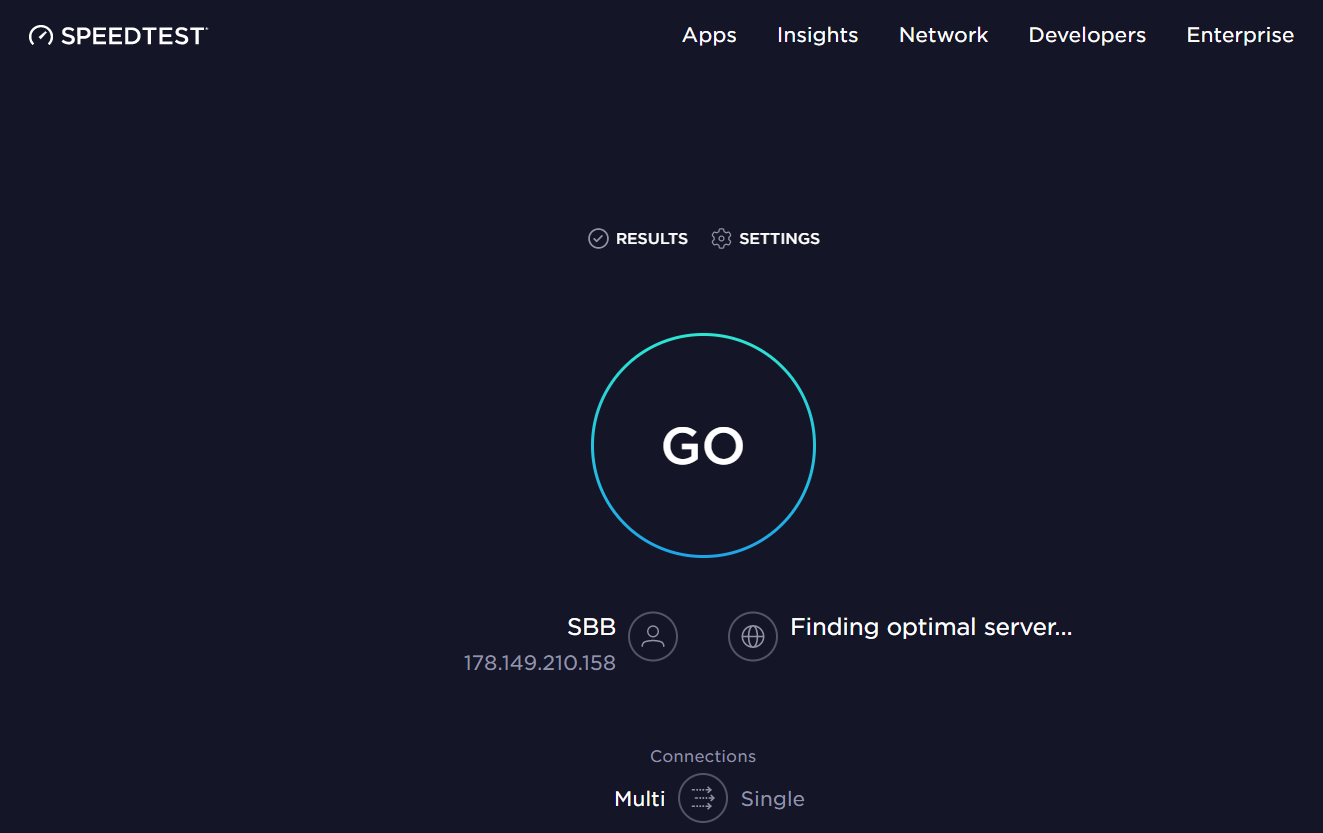Select Multi connection mode

tap(640, 798)
